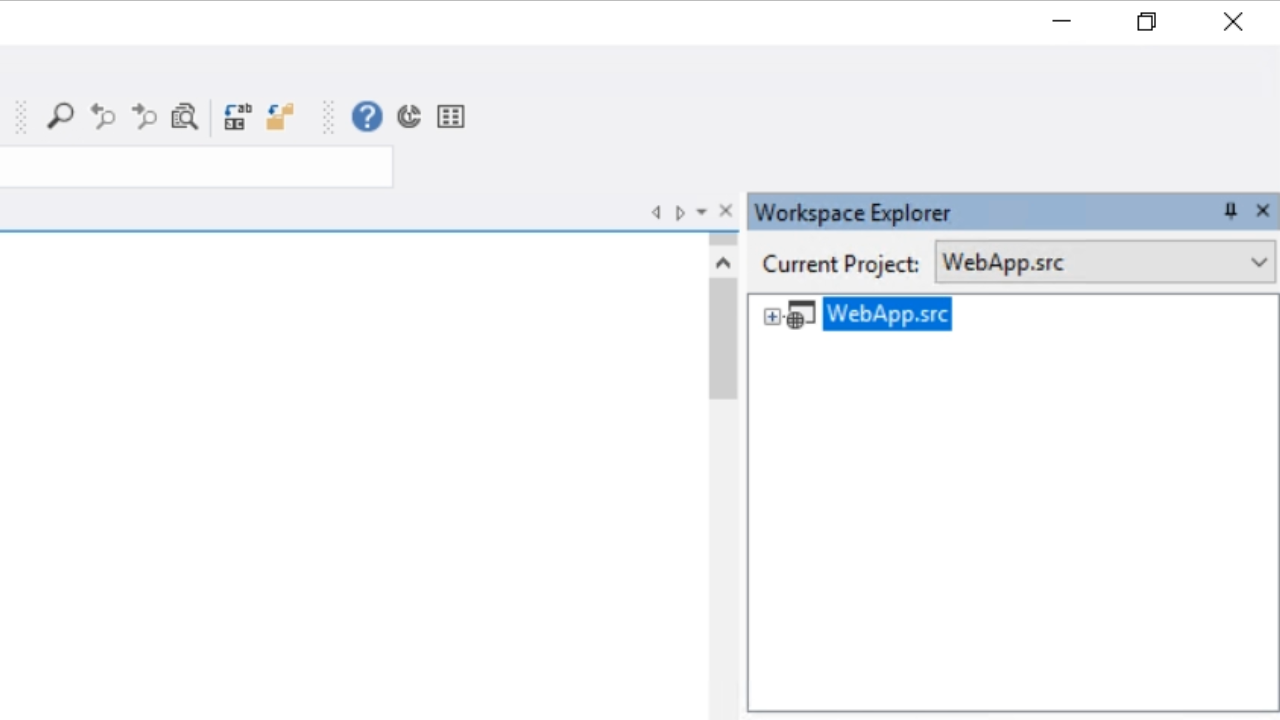Select the WebApp.src project item
This screenshot has height=720, width=1280.
click(887, 314)
